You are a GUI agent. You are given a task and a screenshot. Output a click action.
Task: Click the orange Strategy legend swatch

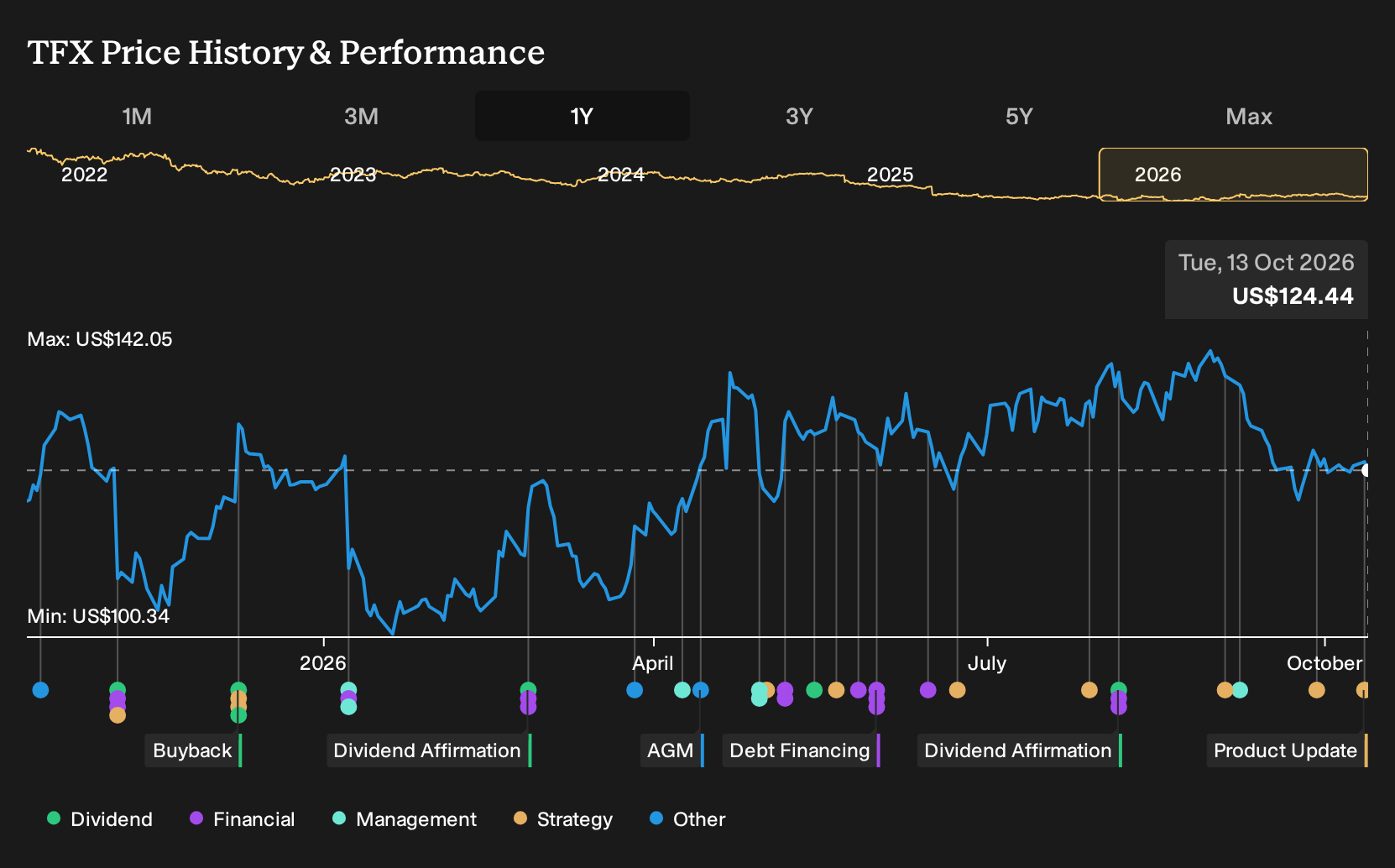click(520, 818)
